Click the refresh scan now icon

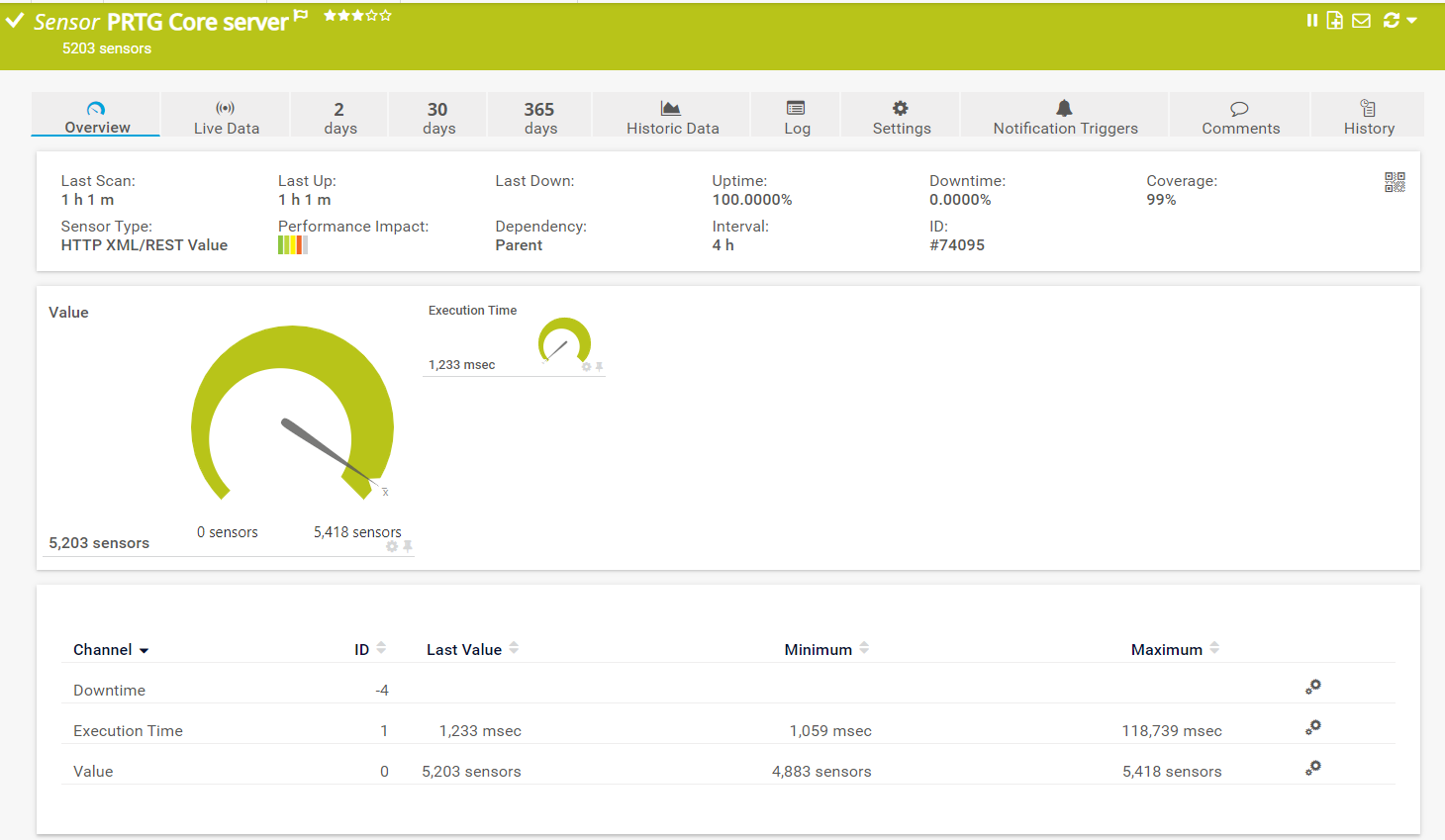(1392, 21)
